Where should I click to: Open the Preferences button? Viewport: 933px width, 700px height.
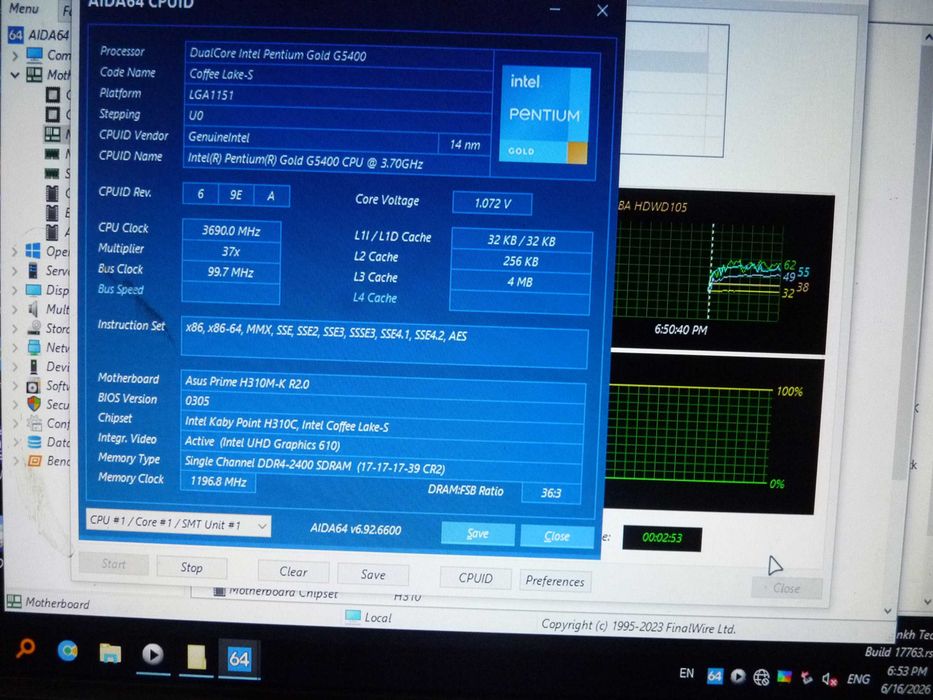(x=555, y=581)
